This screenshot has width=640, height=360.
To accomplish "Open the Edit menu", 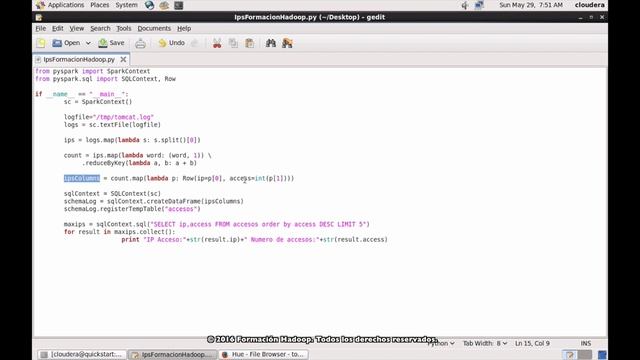I will (x=58, y=28).
